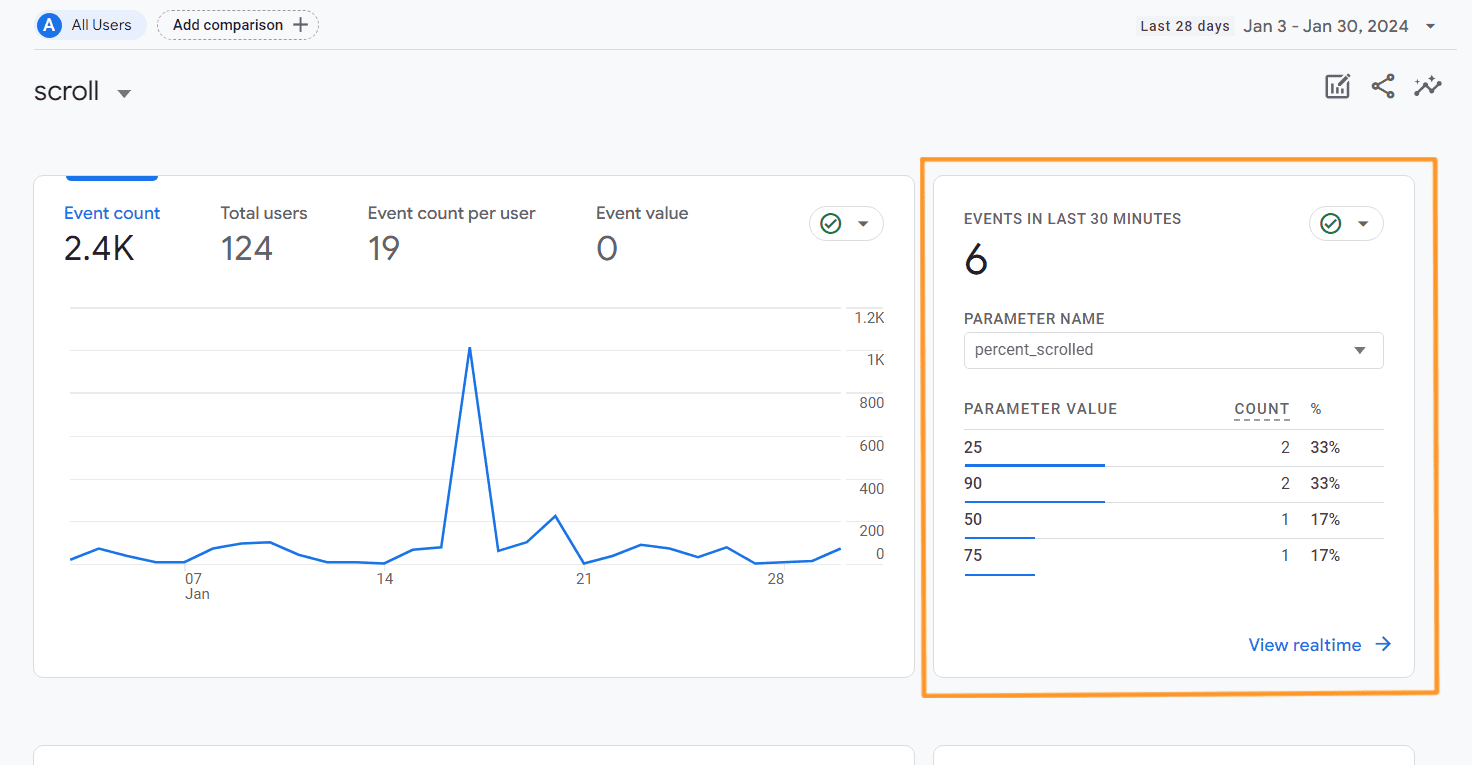Click the Jan 3 - Jan 30, 2024 date range
The height and width of the screenshot is (765, 1472).
point(1326,26)
